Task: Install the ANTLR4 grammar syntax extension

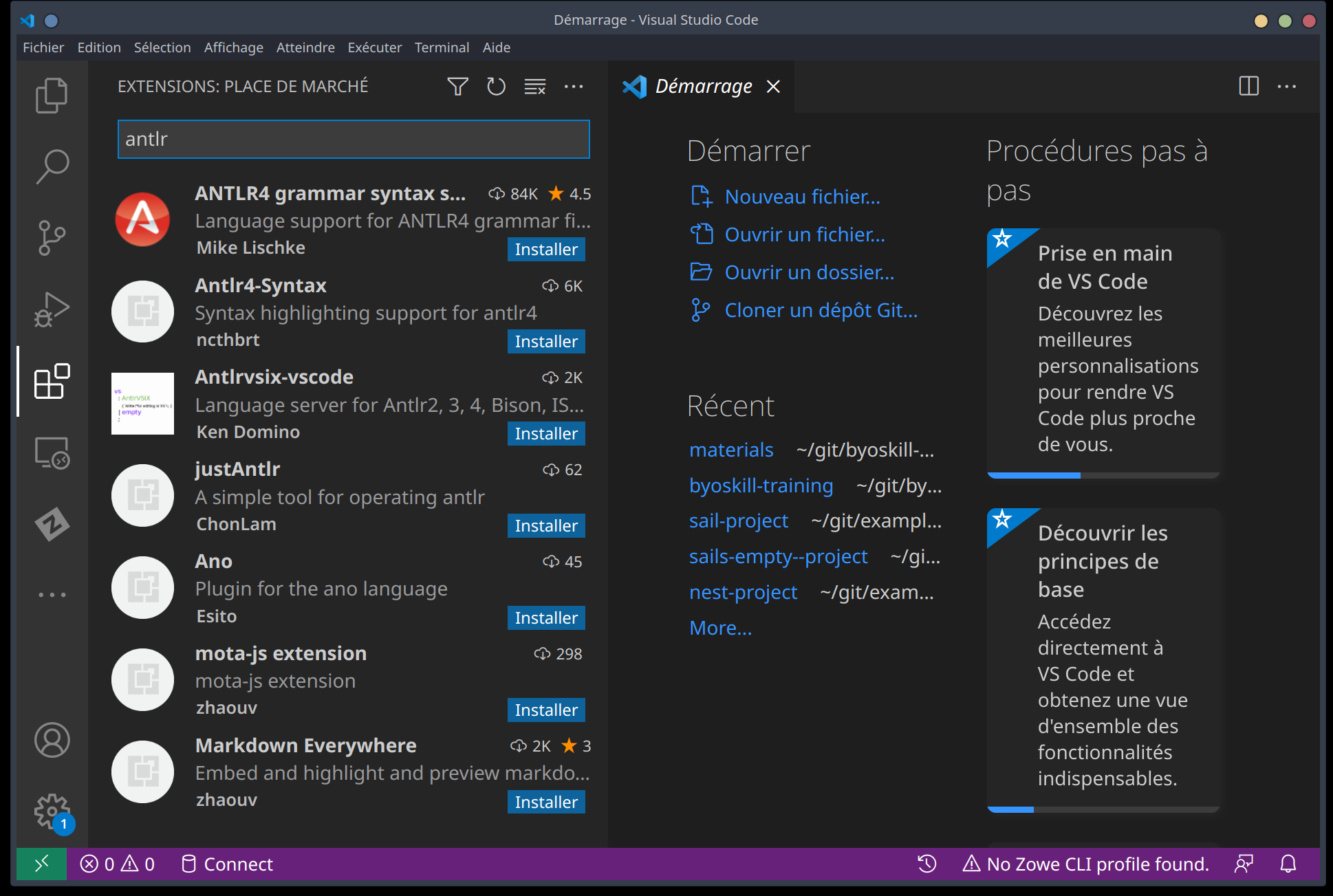Action: pos(545,249)
